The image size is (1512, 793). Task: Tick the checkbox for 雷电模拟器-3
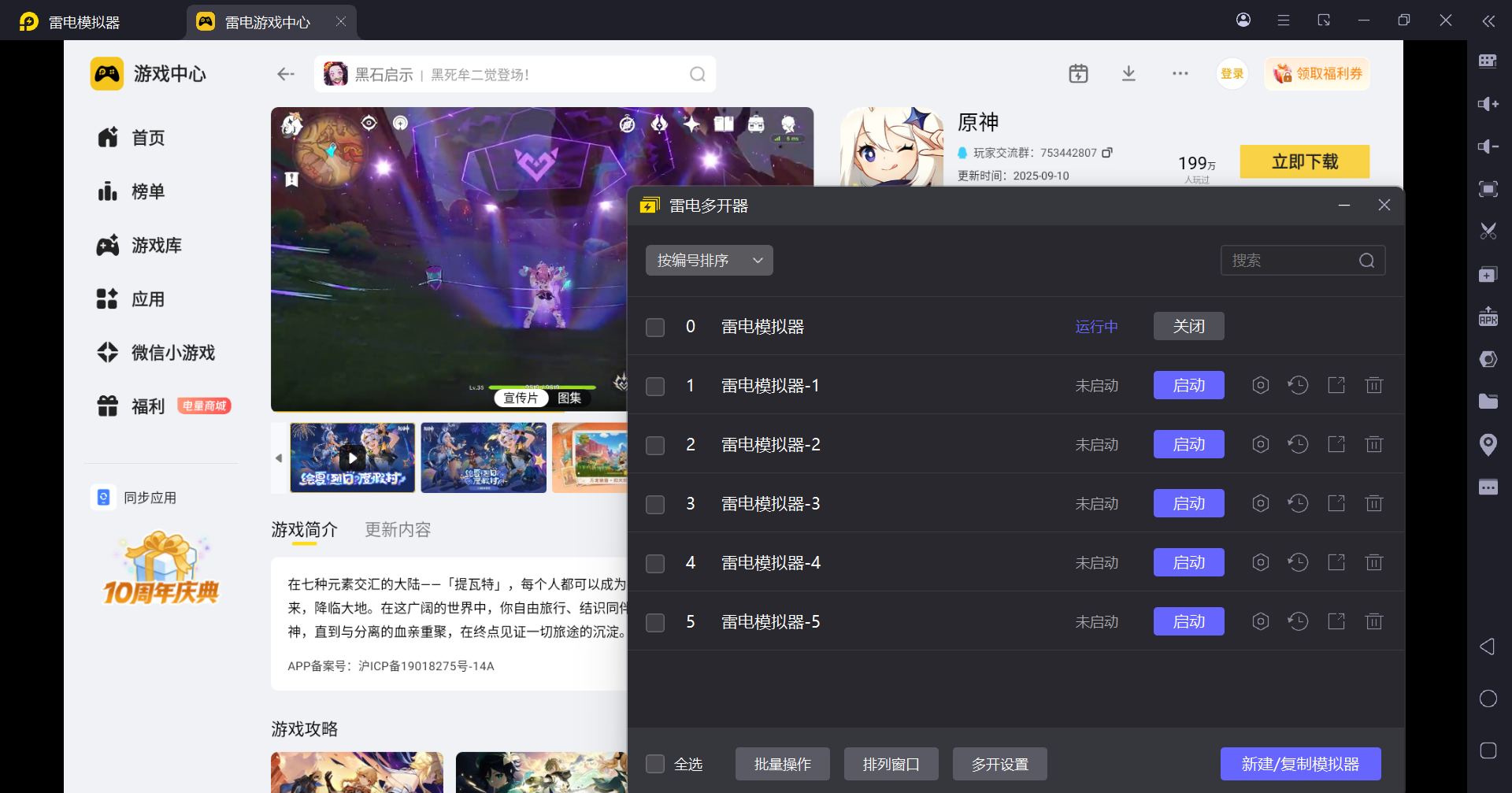click(x=655, y=504)
